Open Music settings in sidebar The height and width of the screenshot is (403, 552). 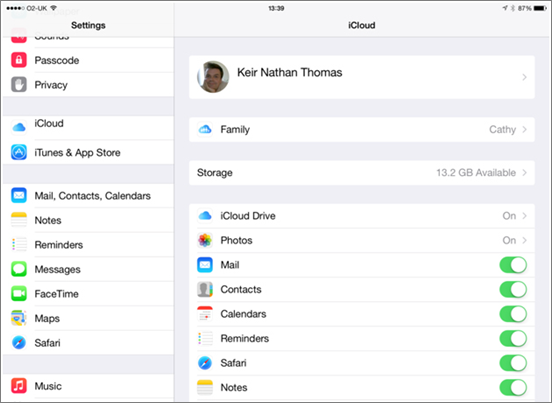88,386
